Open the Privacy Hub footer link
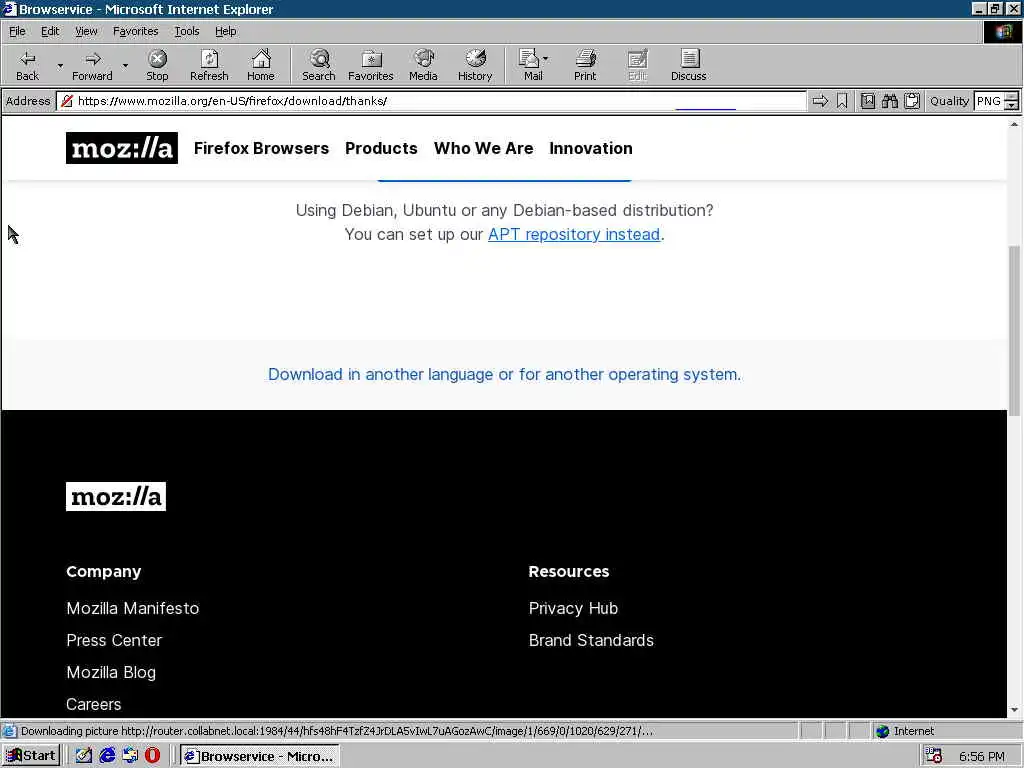The width and height of the screenshot is (1024, 768). pyautogui.click(x=573, y=608)
